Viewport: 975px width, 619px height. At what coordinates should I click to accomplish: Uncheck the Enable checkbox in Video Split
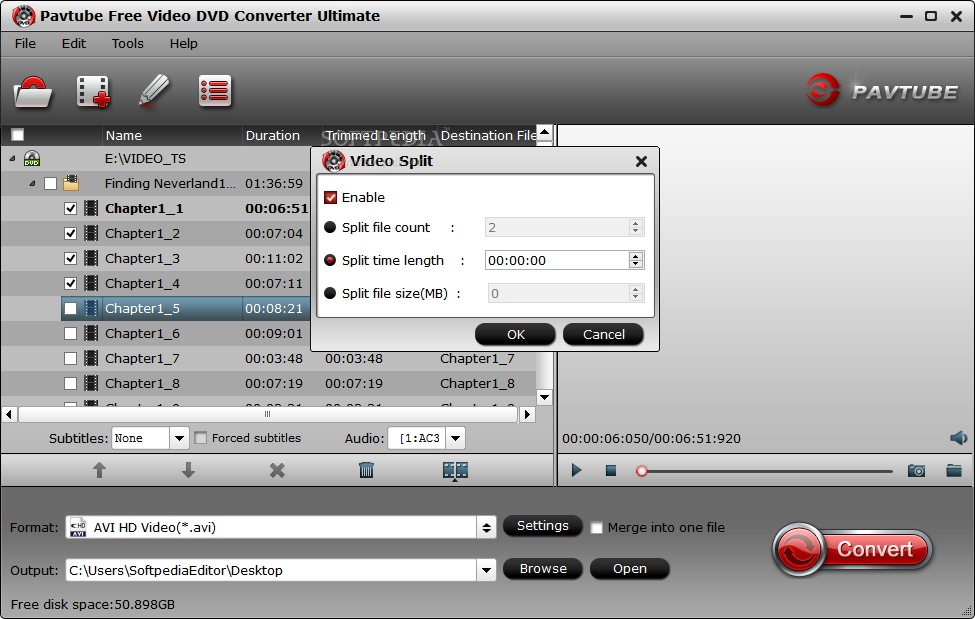coord(330,198)
